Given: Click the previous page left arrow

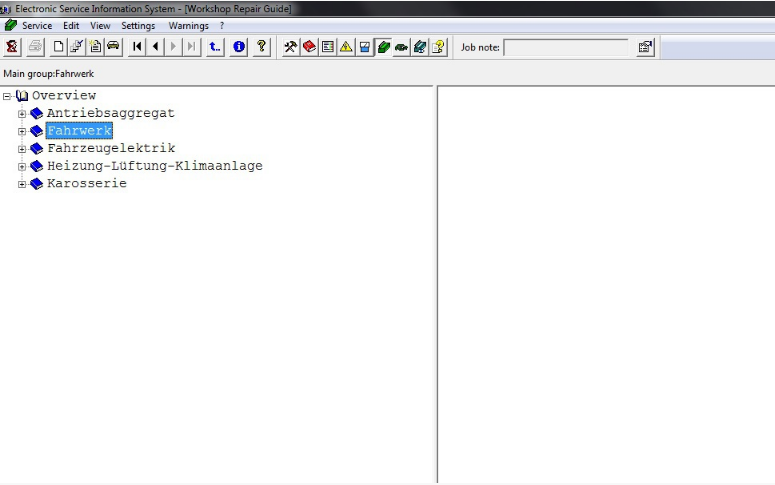Looking at the screenshot, I should point(156,47).
